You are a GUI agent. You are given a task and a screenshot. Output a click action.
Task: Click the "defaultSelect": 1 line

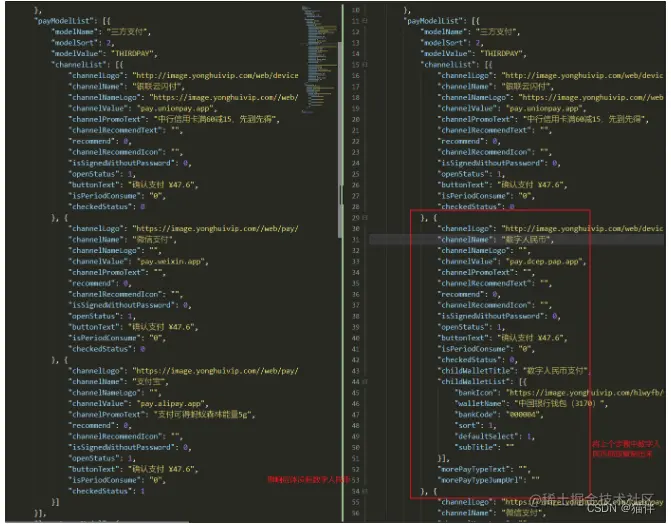[x=494, y=436]
